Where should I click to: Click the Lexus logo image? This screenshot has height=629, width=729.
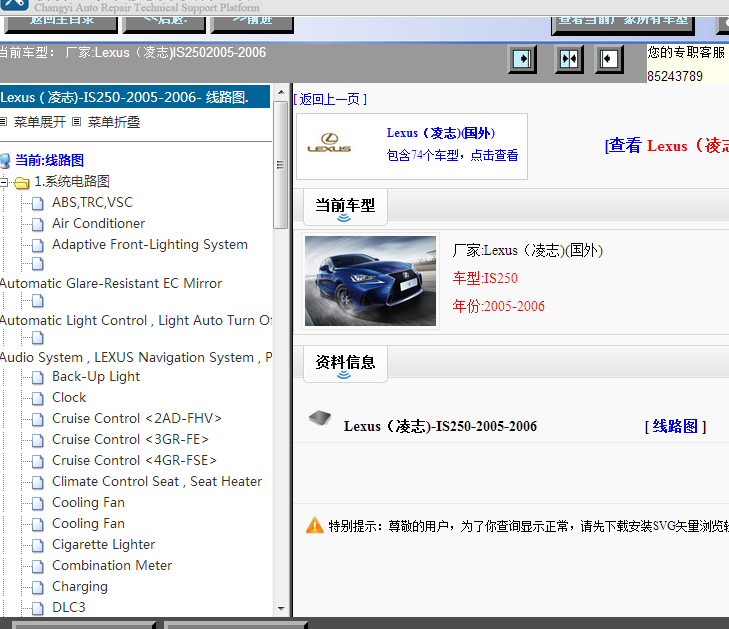point(329,143)
